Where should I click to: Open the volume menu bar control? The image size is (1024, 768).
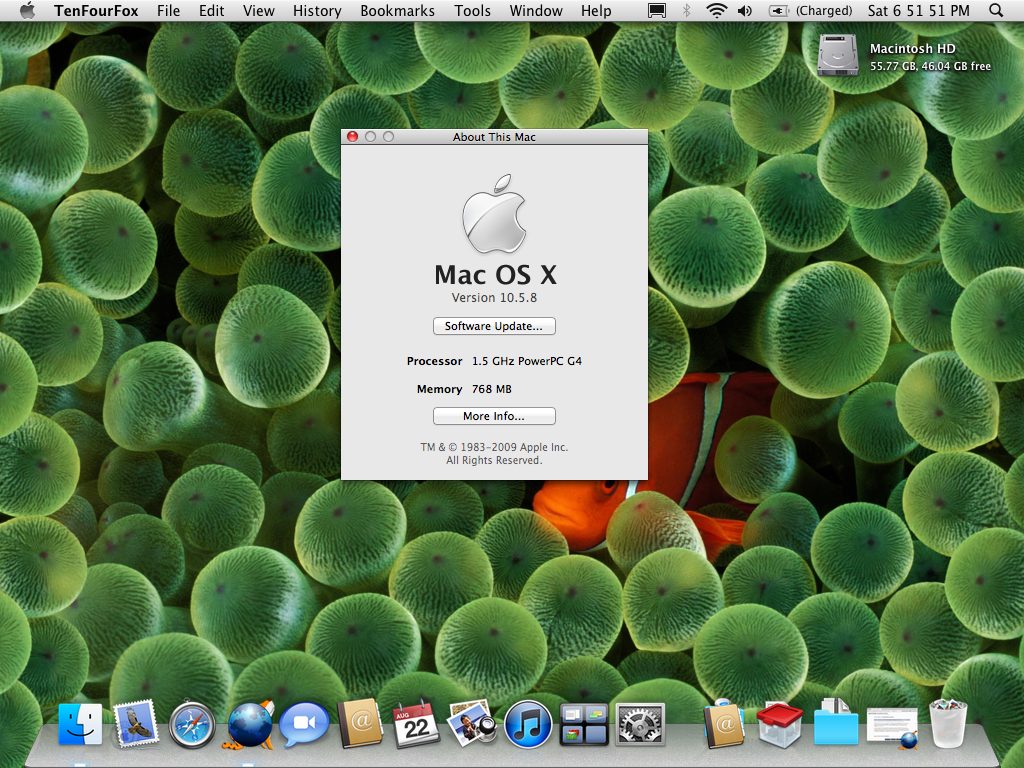point(745,11)
